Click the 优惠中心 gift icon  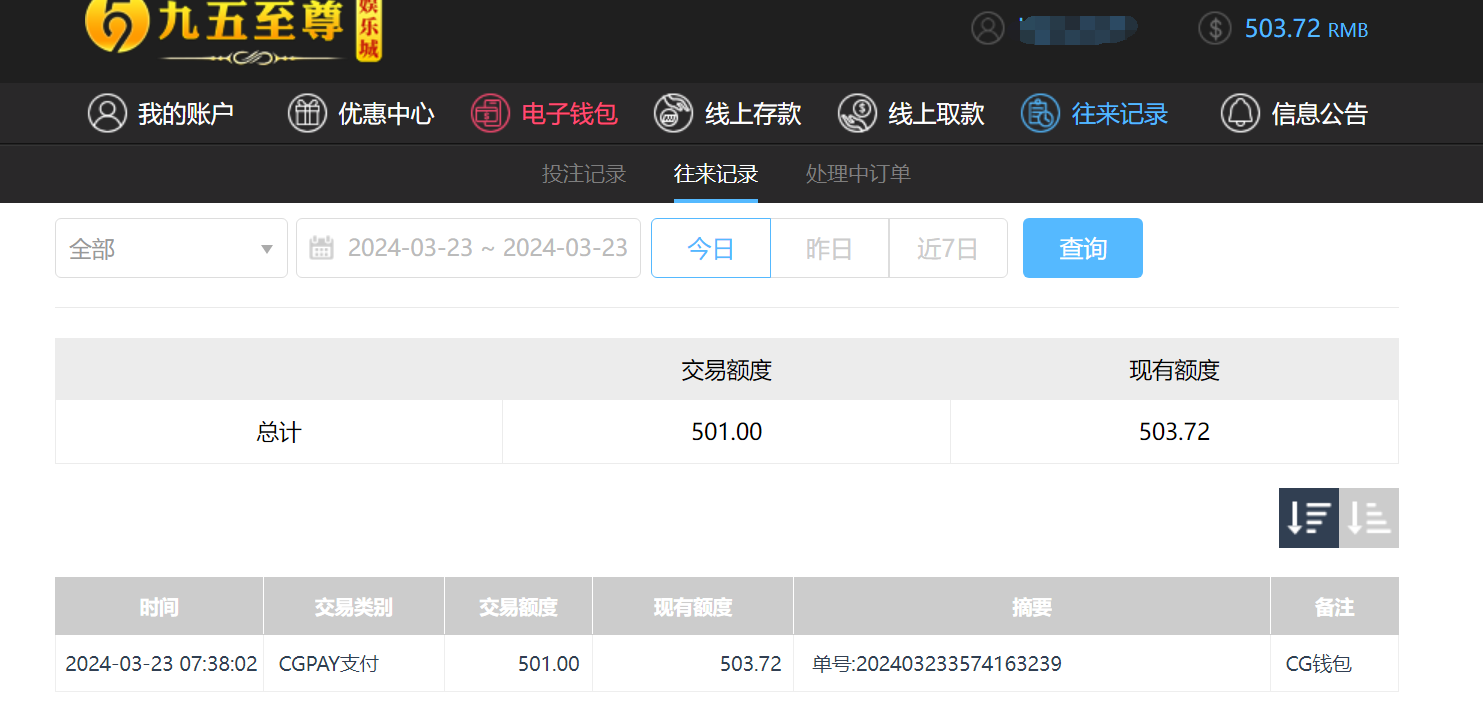[307, 113]
